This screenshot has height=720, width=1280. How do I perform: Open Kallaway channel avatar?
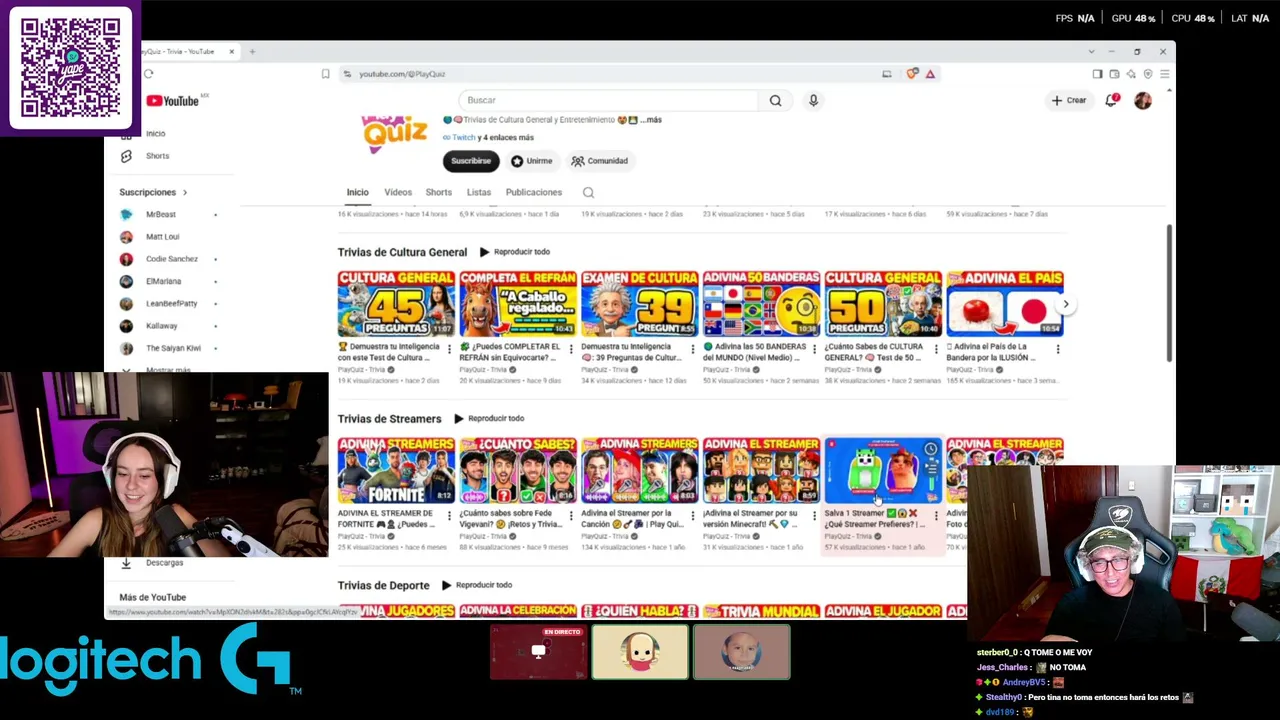[126, 326]
